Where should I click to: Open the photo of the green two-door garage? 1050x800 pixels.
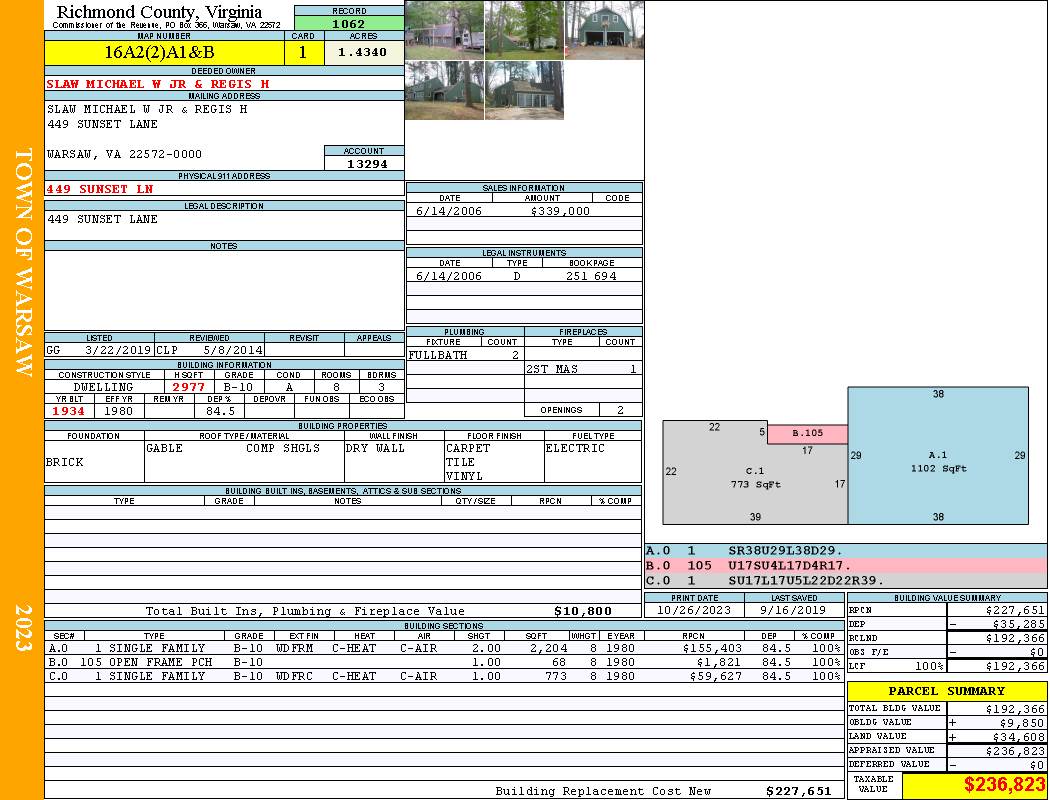[x=605, y=30]
